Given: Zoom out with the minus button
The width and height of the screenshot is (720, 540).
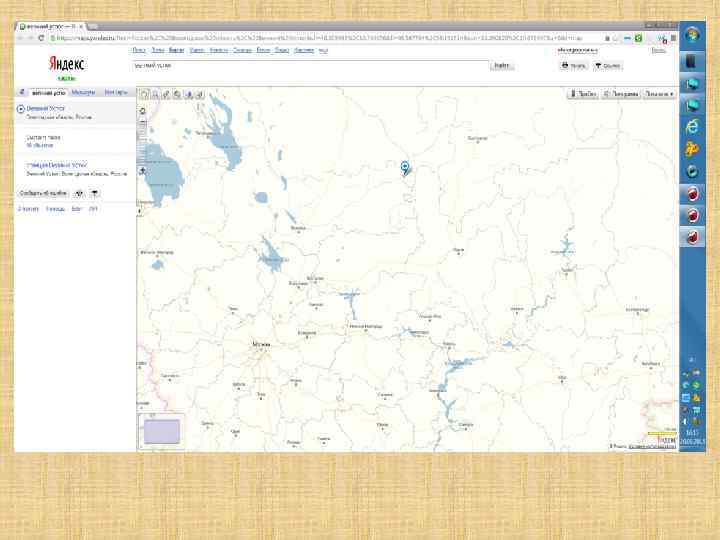Looking at the screenshot, I should [143, 123].
